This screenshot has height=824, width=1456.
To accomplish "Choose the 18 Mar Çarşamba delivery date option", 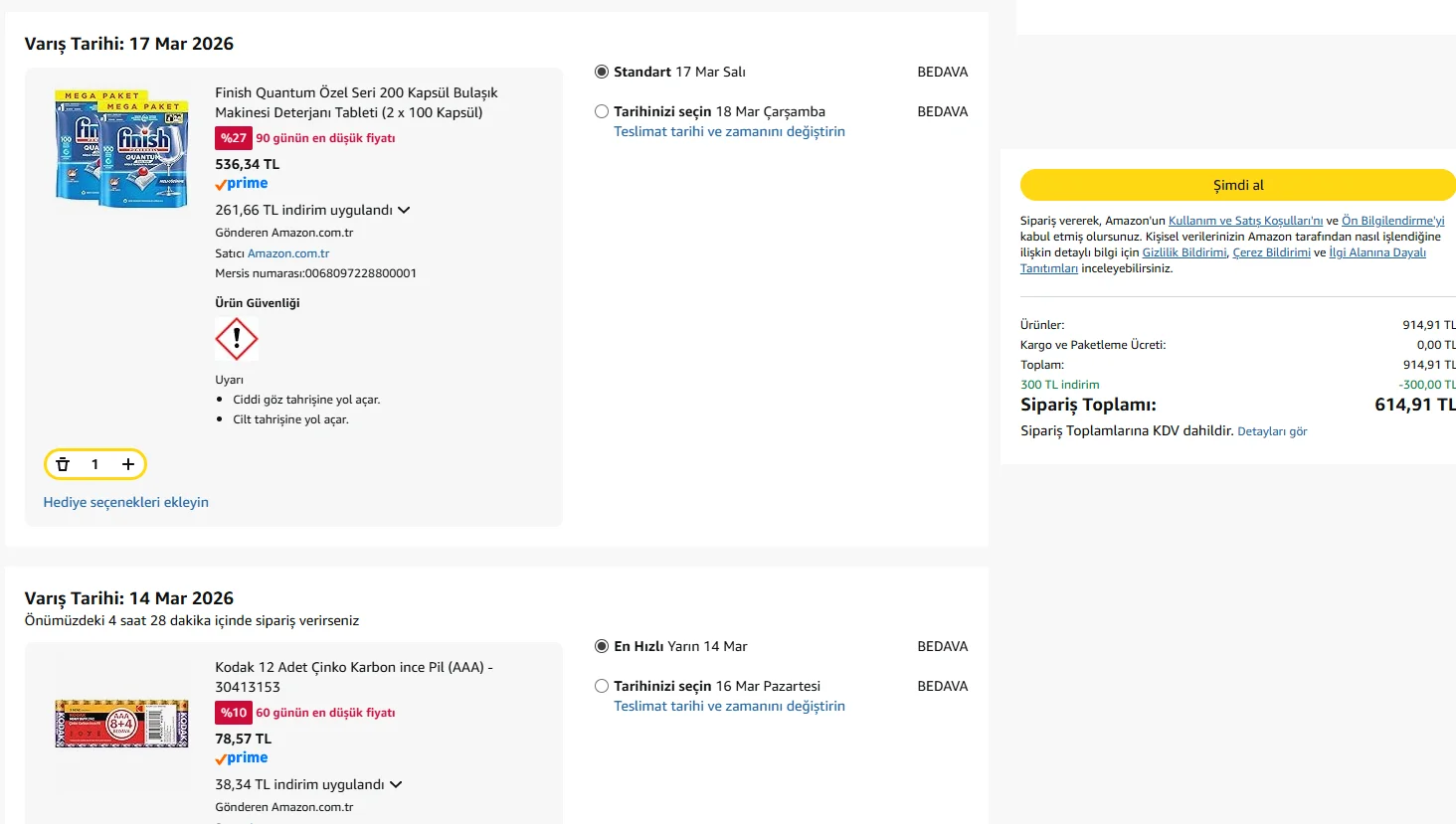I will tap(602, 111).
